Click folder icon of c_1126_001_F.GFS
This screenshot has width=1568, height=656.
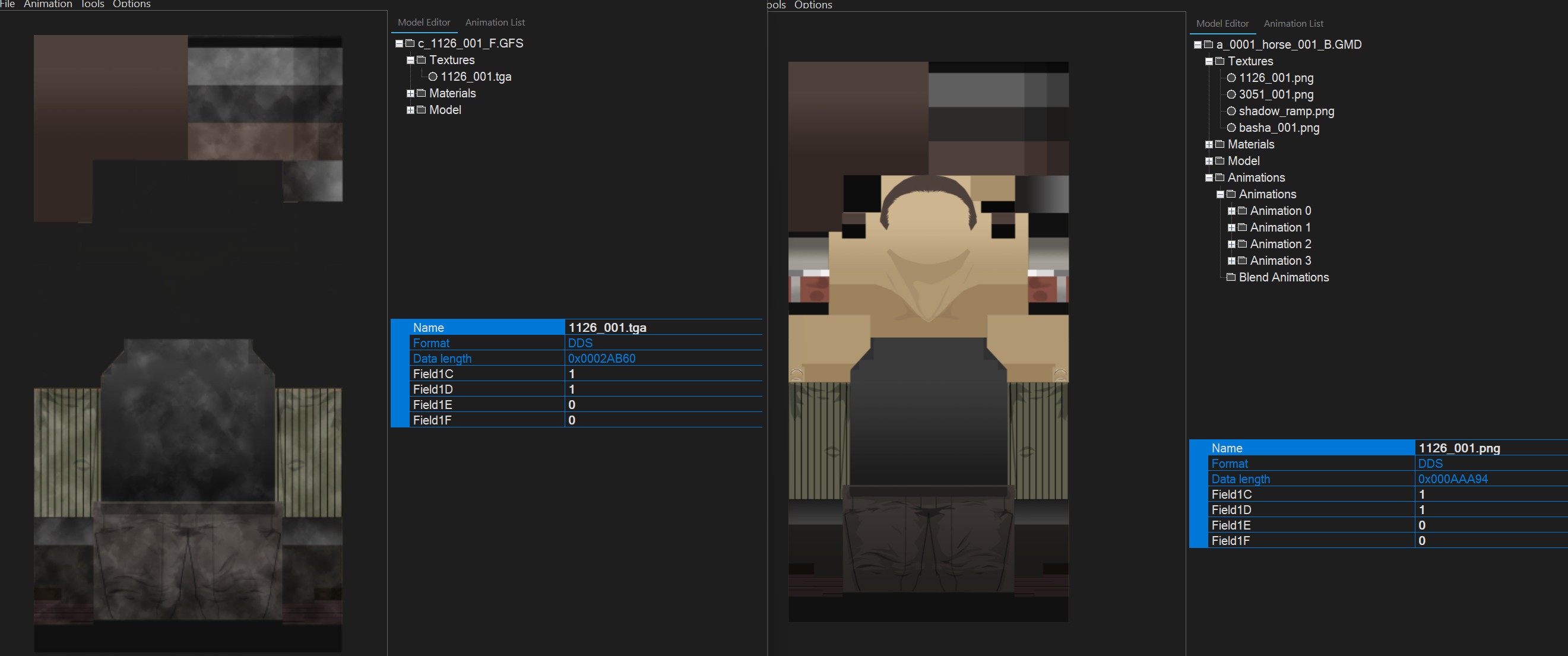(410, 43)
